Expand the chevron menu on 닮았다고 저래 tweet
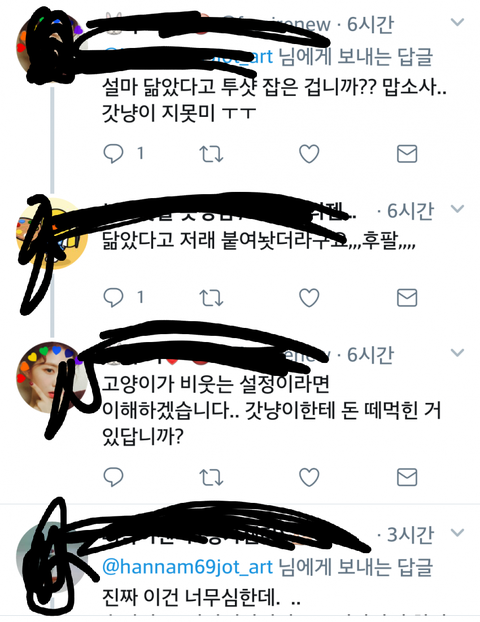 click(x=457, y=209)
